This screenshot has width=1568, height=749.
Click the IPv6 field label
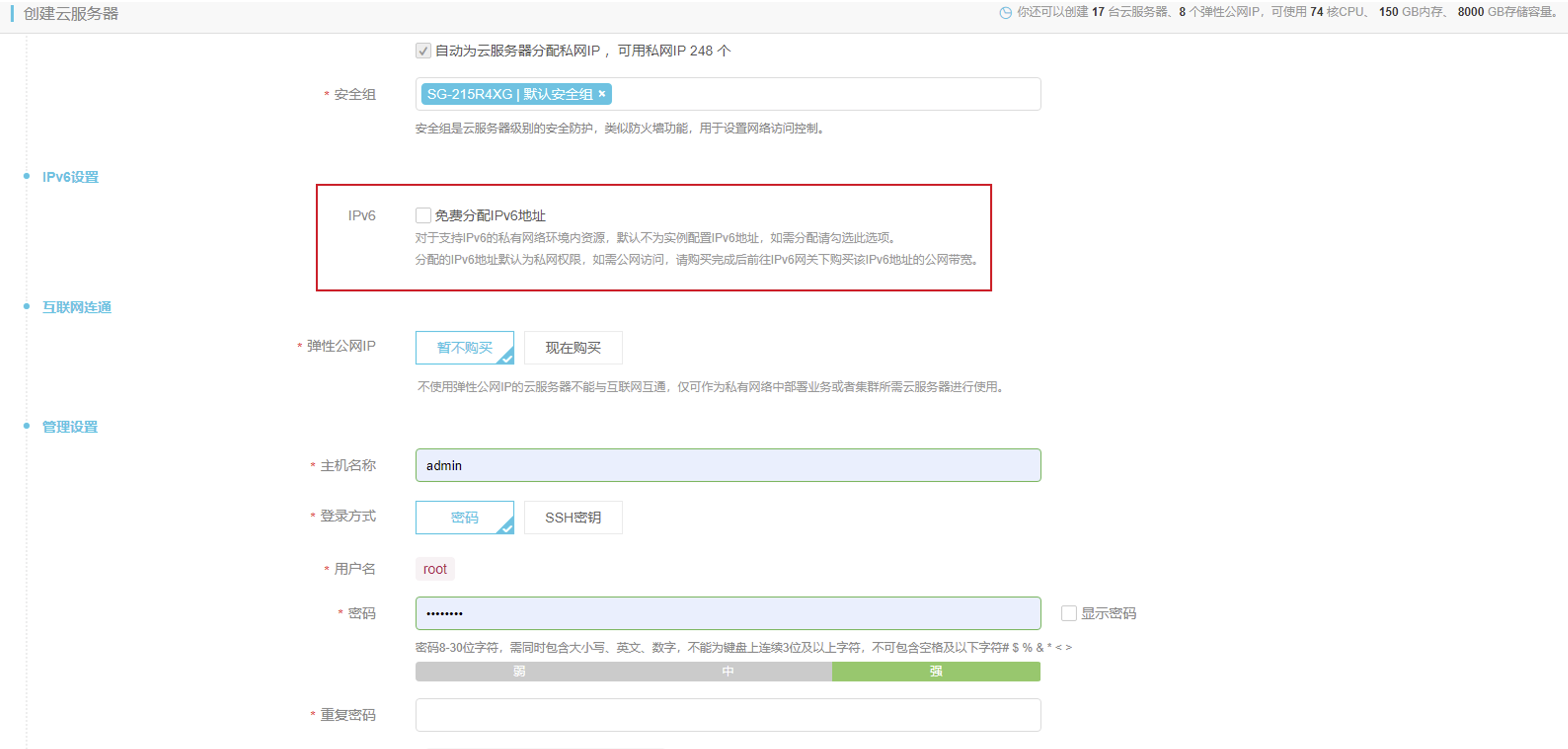362,216
